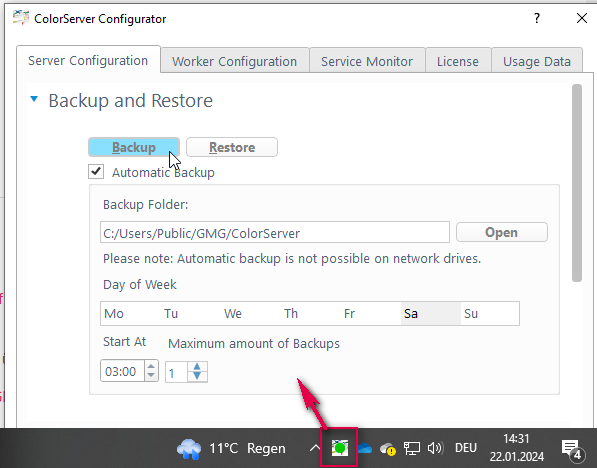The image size is (597, 468).
Task: Switch to Worker Configuration tab
Action: click(234, 61)
